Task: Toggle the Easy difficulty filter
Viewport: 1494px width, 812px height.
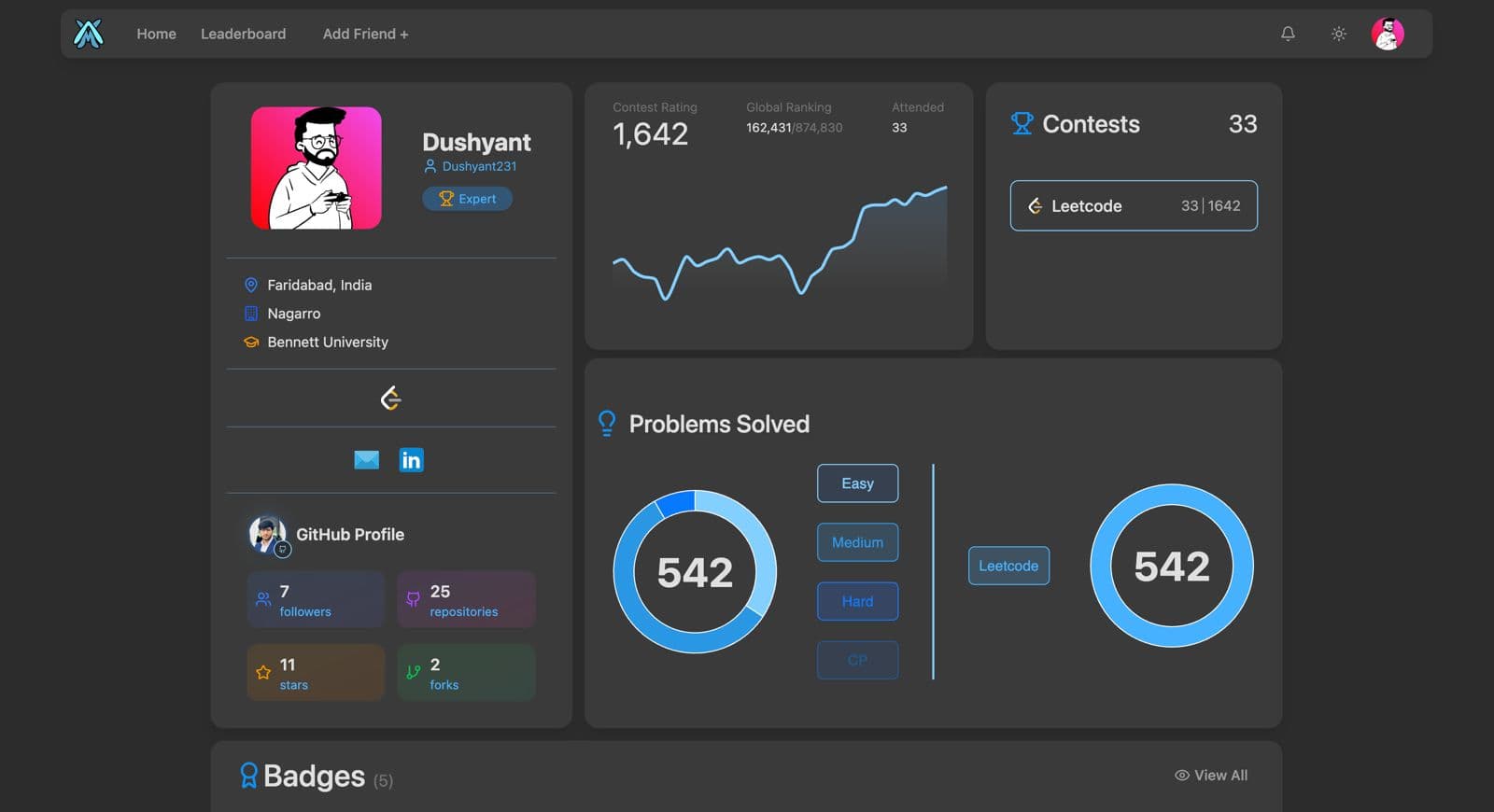Action: pyautogui.click(x=857, y=483)
